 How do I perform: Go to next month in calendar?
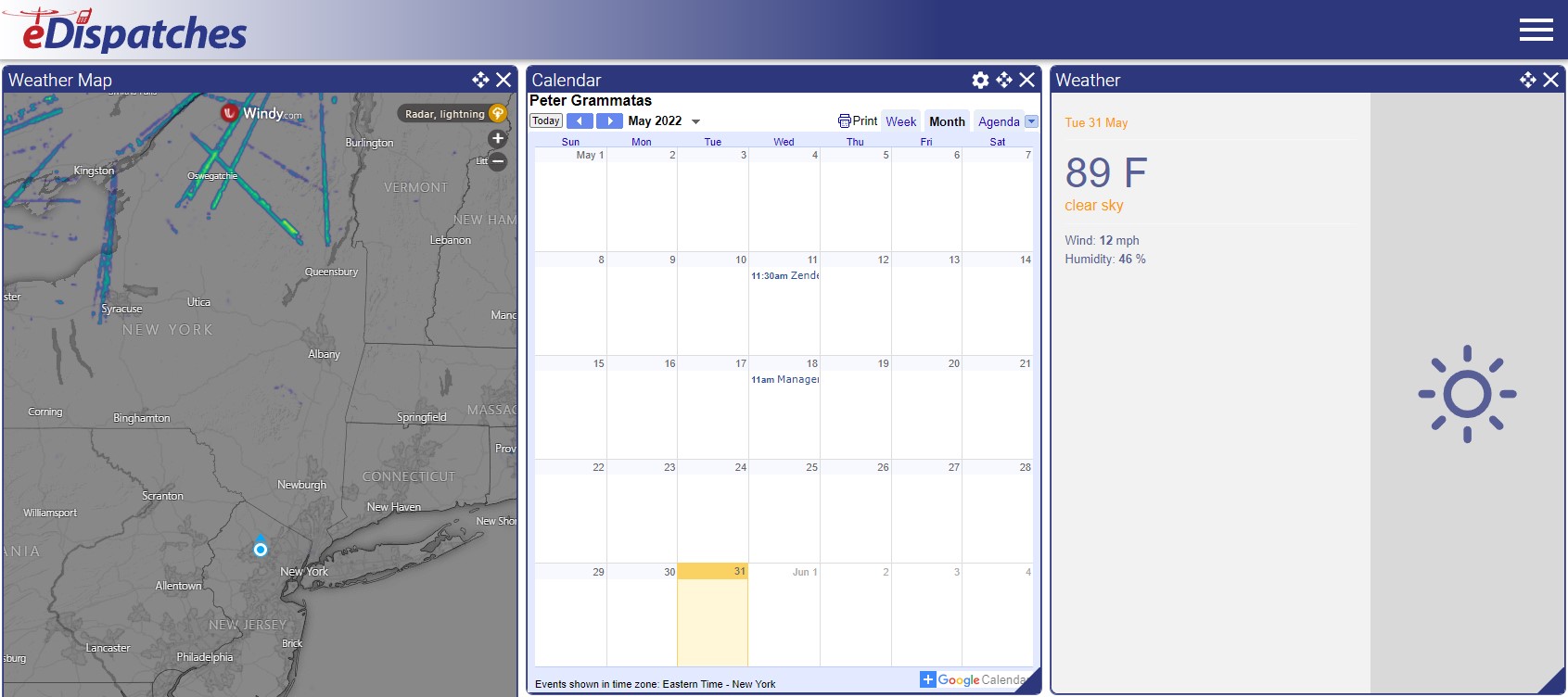point(609,120)
